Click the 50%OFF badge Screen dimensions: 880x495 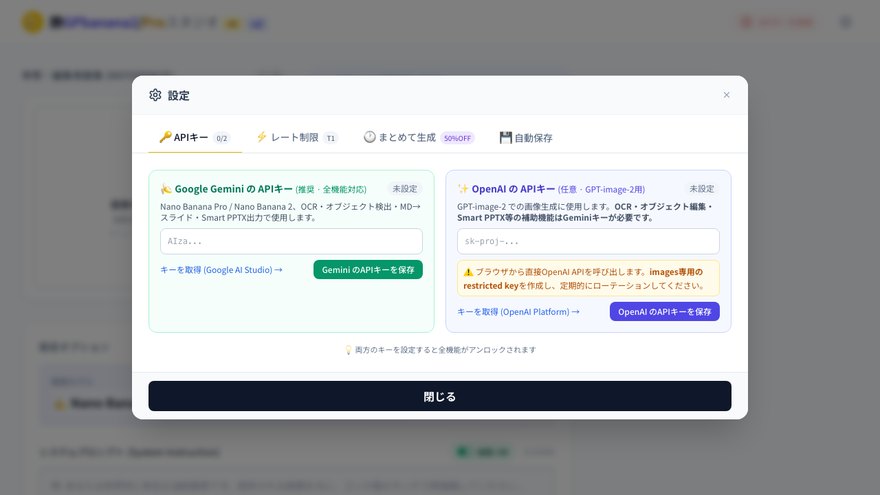(x=457, y=138)
